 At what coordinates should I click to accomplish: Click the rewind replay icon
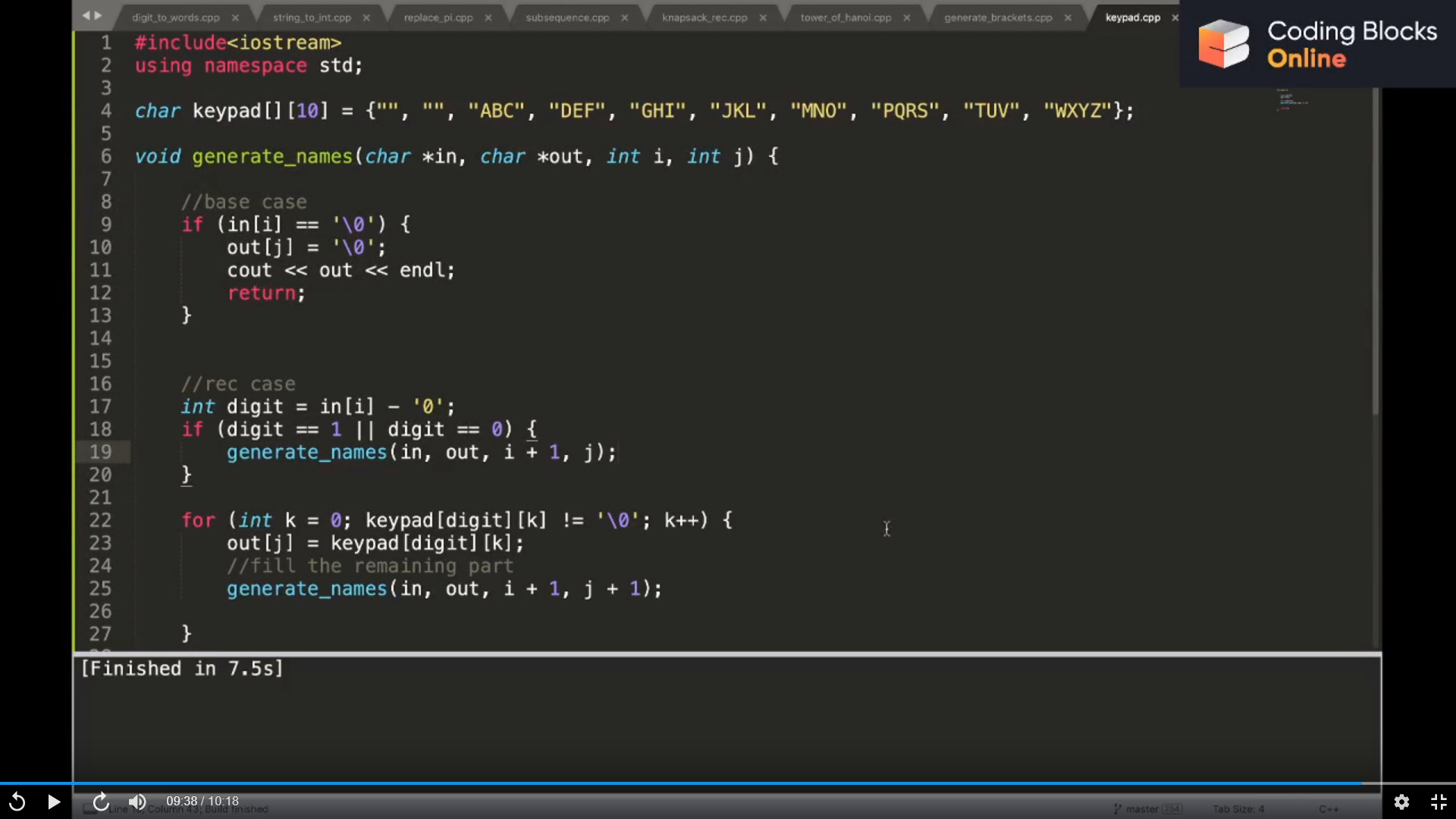[x=17, y=802]
